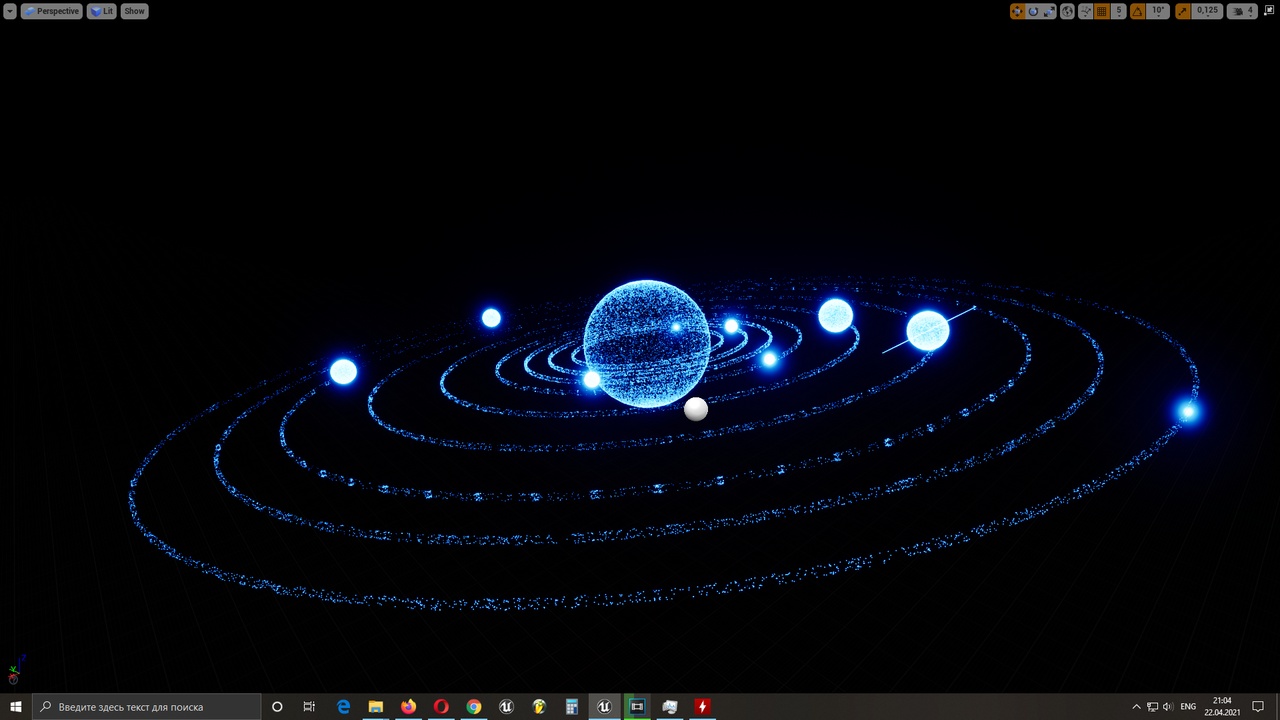Open Task View on the taskbar
This screenshot has height=720, width=1280.
pyautogui.click(x=309, y=707)
